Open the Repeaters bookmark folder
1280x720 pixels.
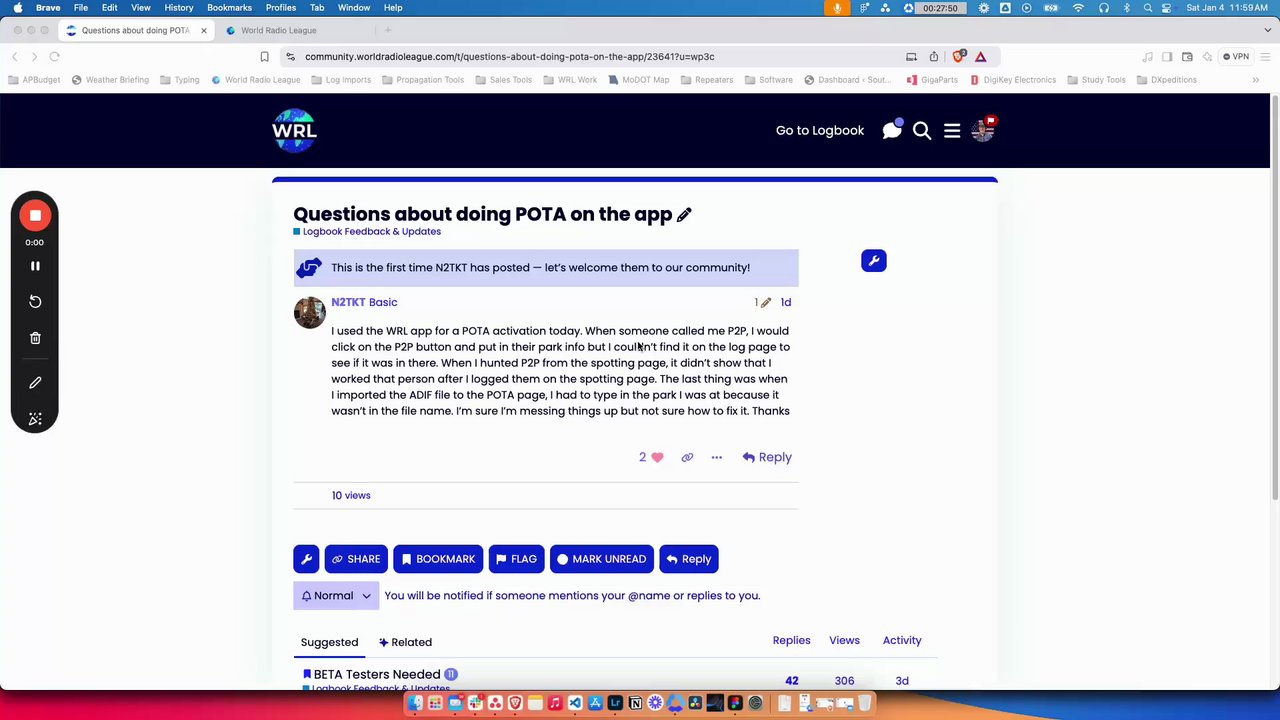(706, 80)
